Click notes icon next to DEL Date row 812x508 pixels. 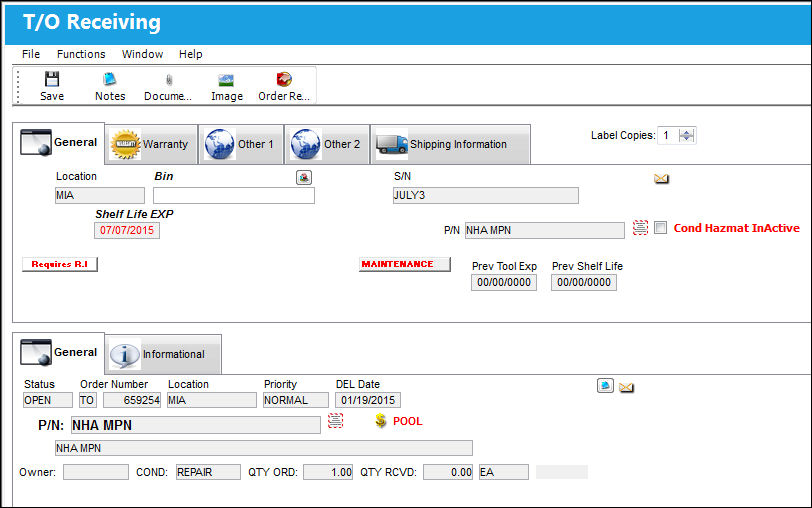(605, 385)
